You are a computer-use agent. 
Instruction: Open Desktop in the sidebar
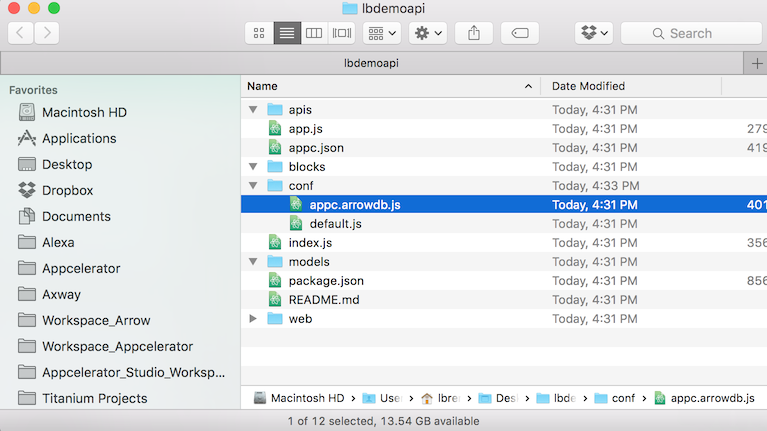(55, 164)
